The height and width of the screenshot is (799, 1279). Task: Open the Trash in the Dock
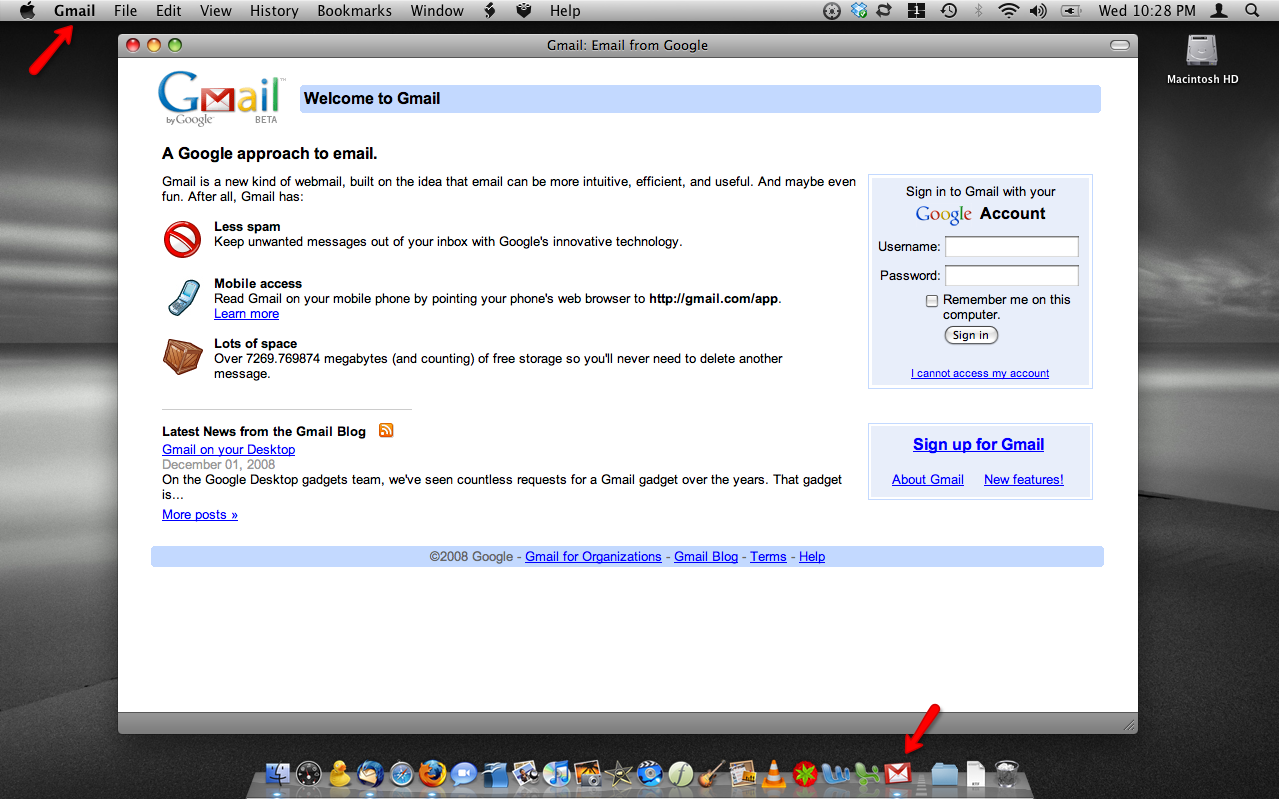tap(1007, 773)
